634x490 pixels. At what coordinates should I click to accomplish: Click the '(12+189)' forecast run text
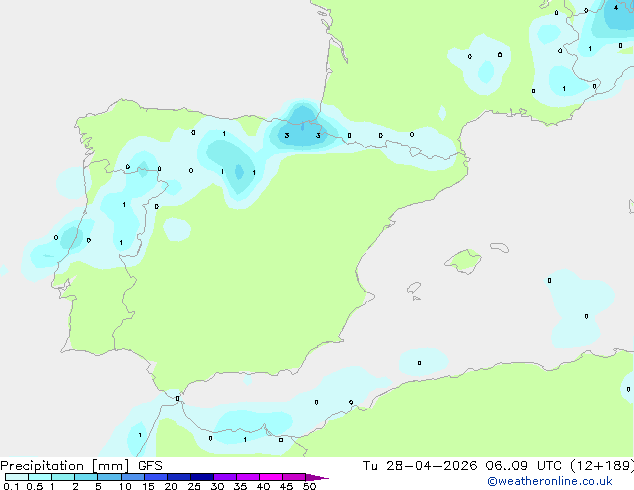tap(602, 466)
